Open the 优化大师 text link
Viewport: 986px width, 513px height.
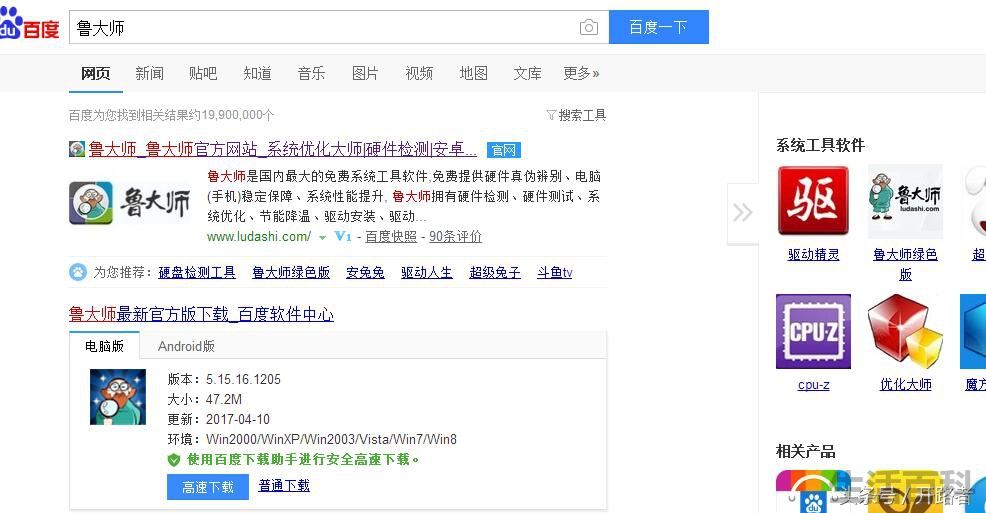[906, 384]
